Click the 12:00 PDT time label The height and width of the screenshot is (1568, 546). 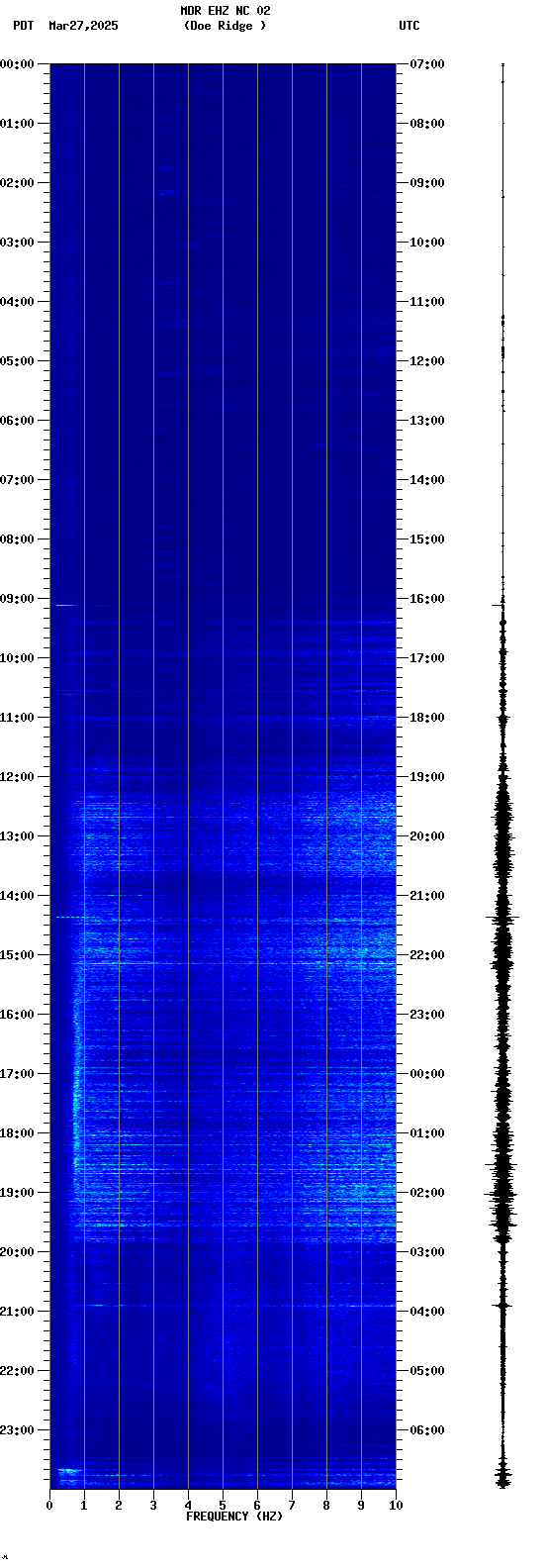click(17, 777)
